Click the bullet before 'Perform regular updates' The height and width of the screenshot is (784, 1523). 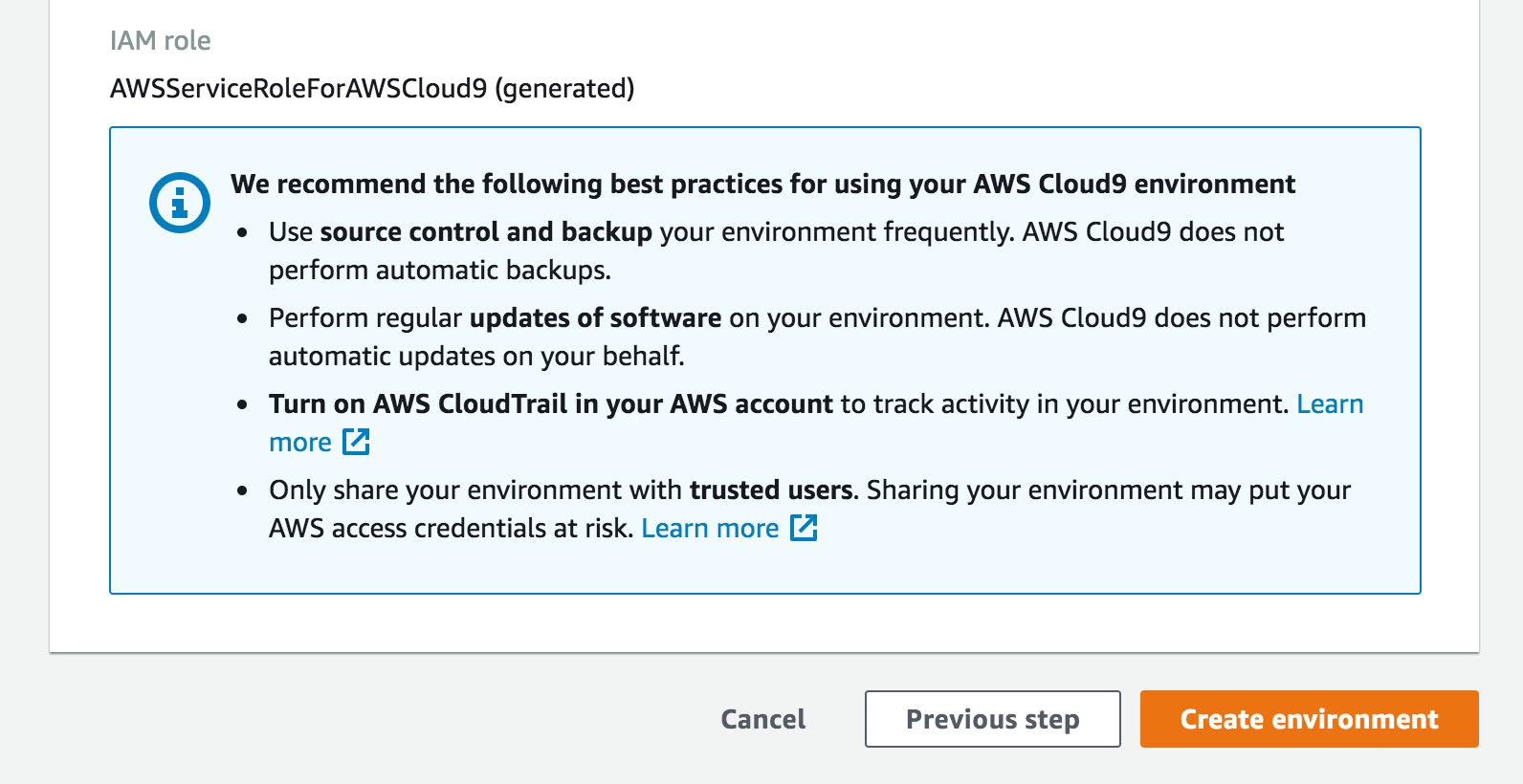click(243, 318)
